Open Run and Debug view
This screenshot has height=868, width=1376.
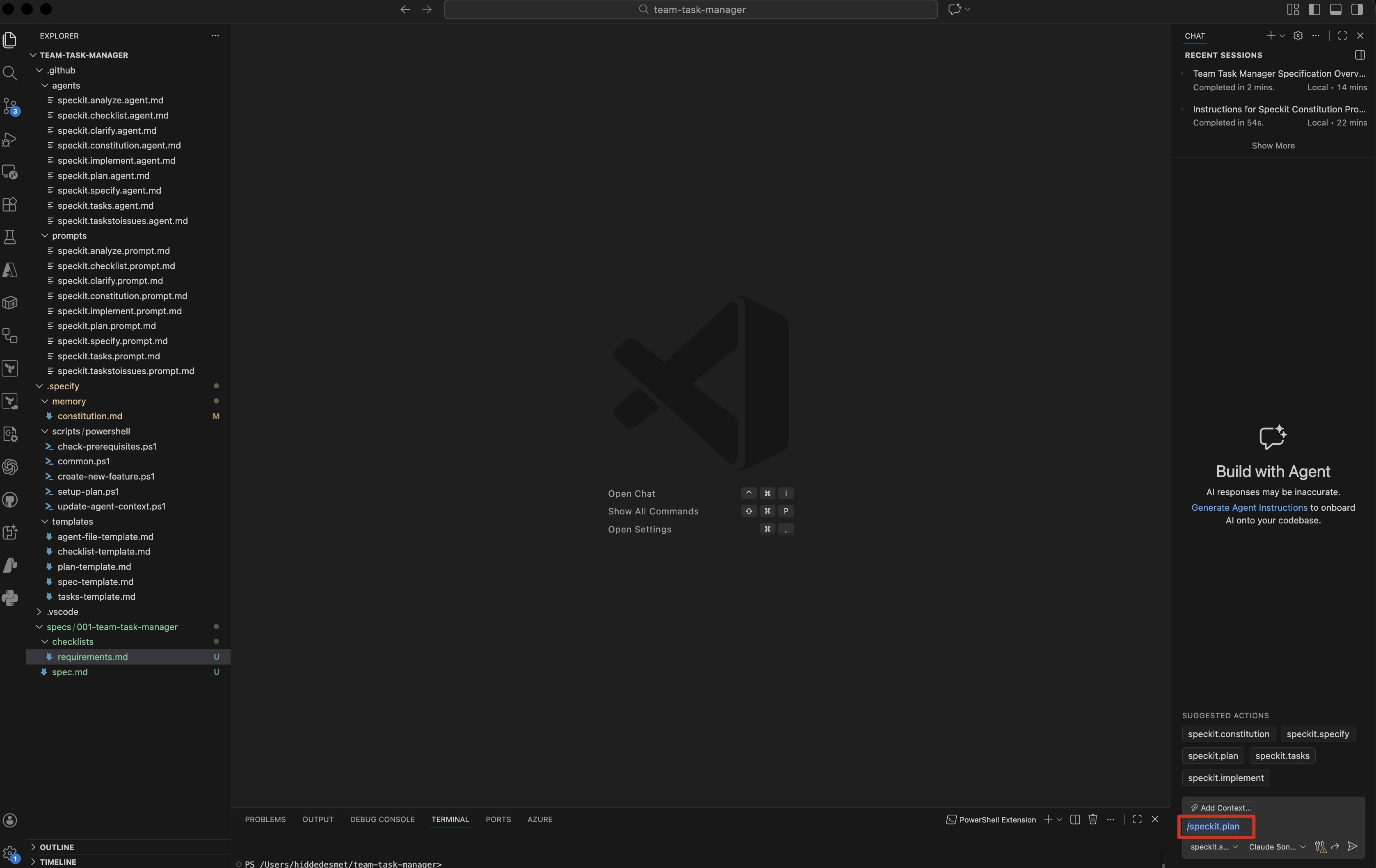point(10,139)
